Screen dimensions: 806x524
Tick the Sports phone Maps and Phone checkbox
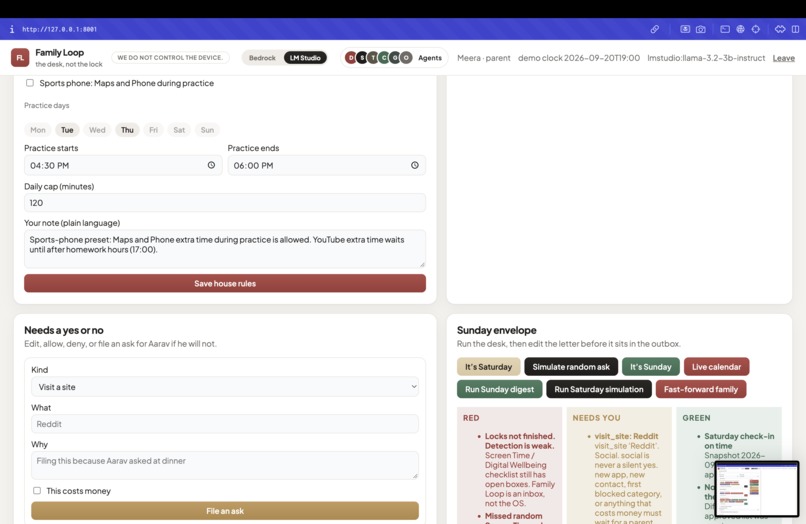click(x=30, y=83)
